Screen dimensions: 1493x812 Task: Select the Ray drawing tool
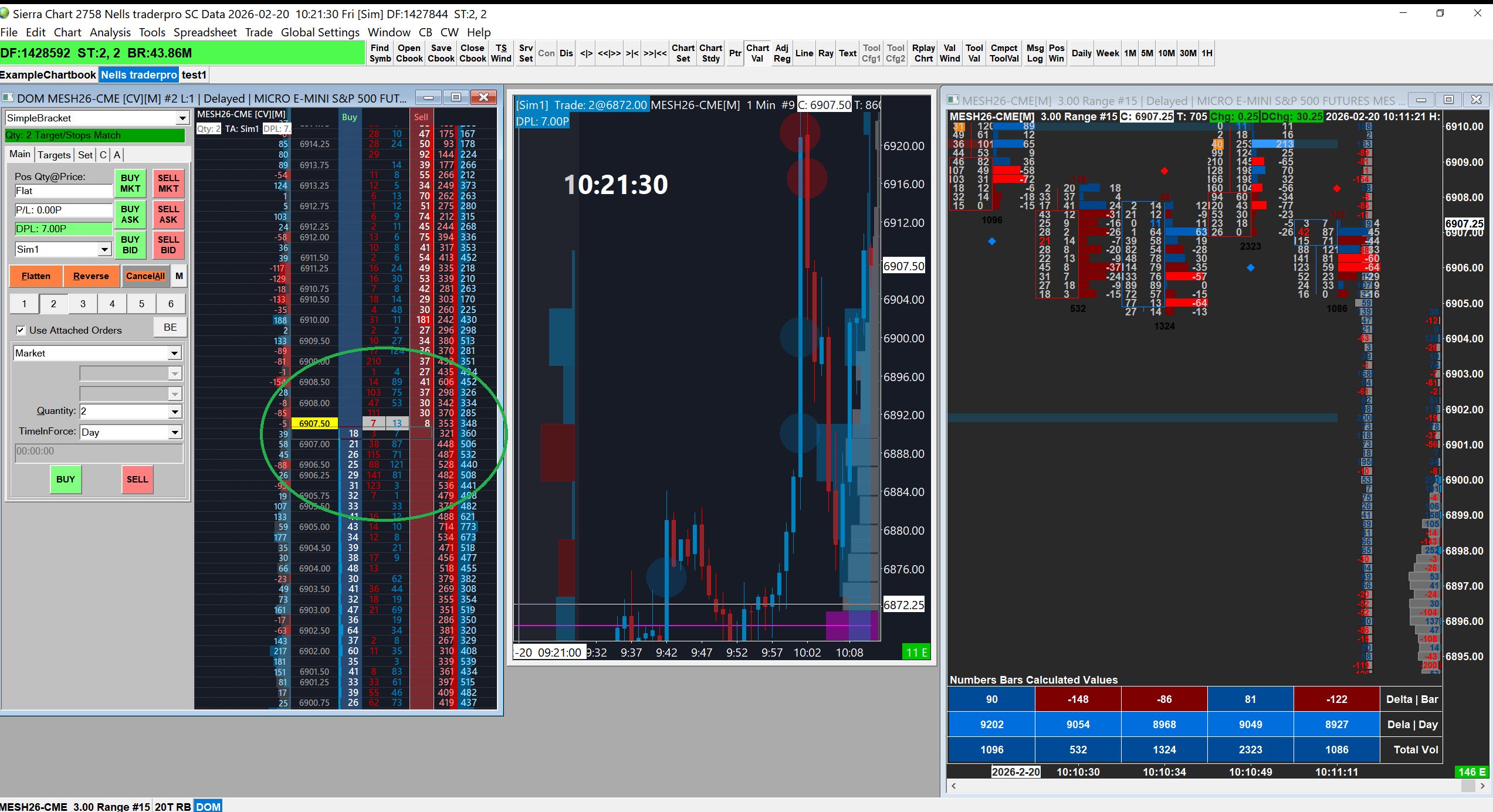point(826,53)
